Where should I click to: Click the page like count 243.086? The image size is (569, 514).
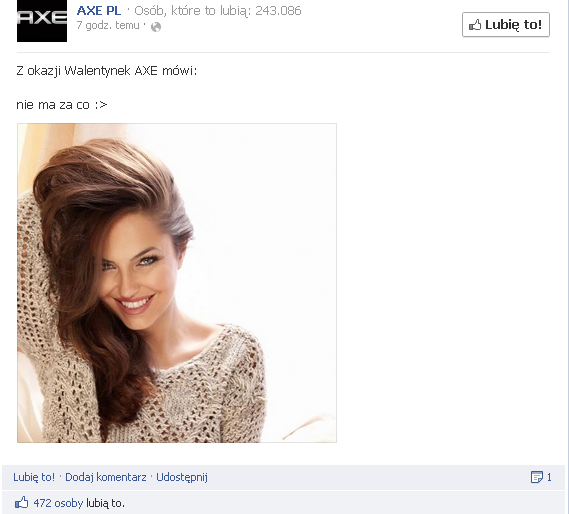click(x=278, y=11)
